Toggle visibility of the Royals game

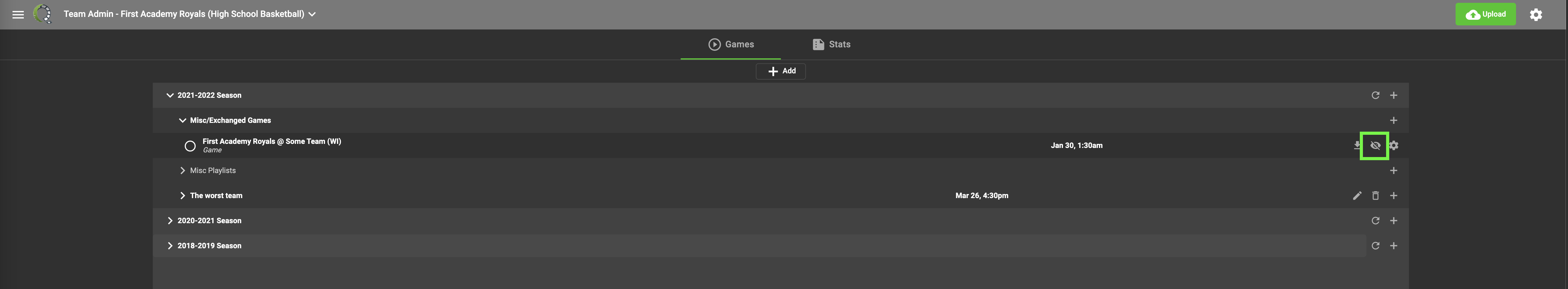pos(1375,146)
